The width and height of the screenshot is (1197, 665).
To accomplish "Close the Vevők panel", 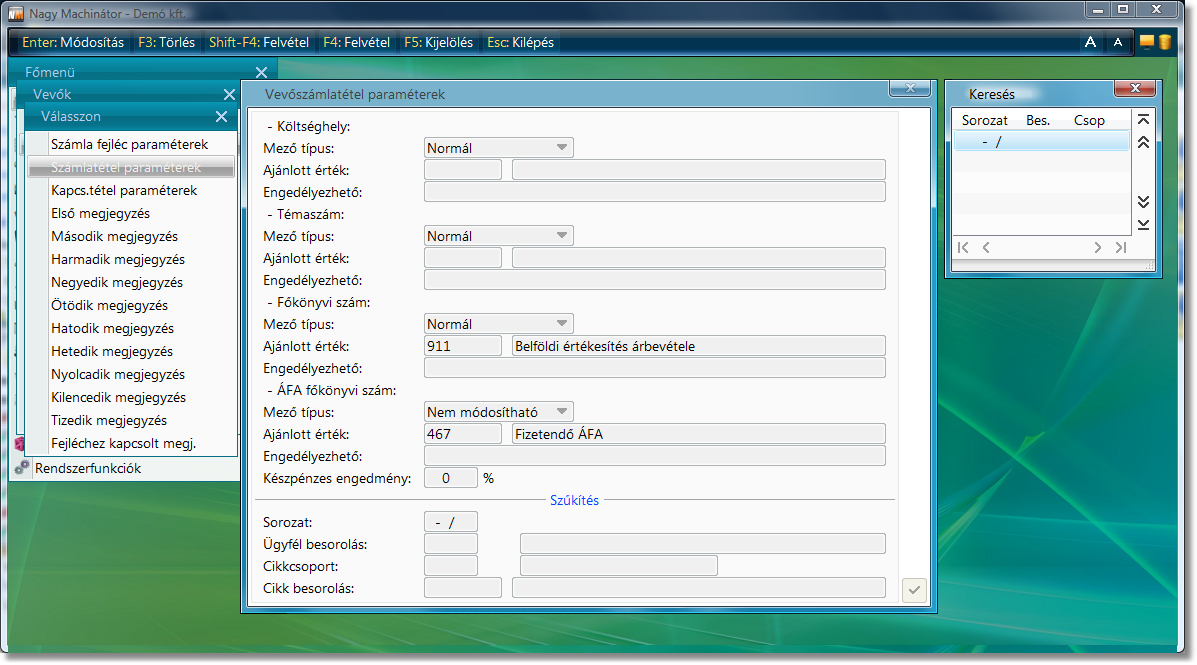I will [229, 95].
